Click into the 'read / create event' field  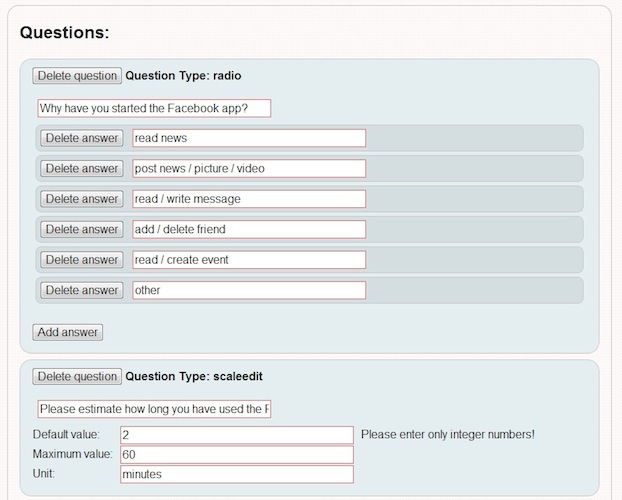tap(249, 260)
